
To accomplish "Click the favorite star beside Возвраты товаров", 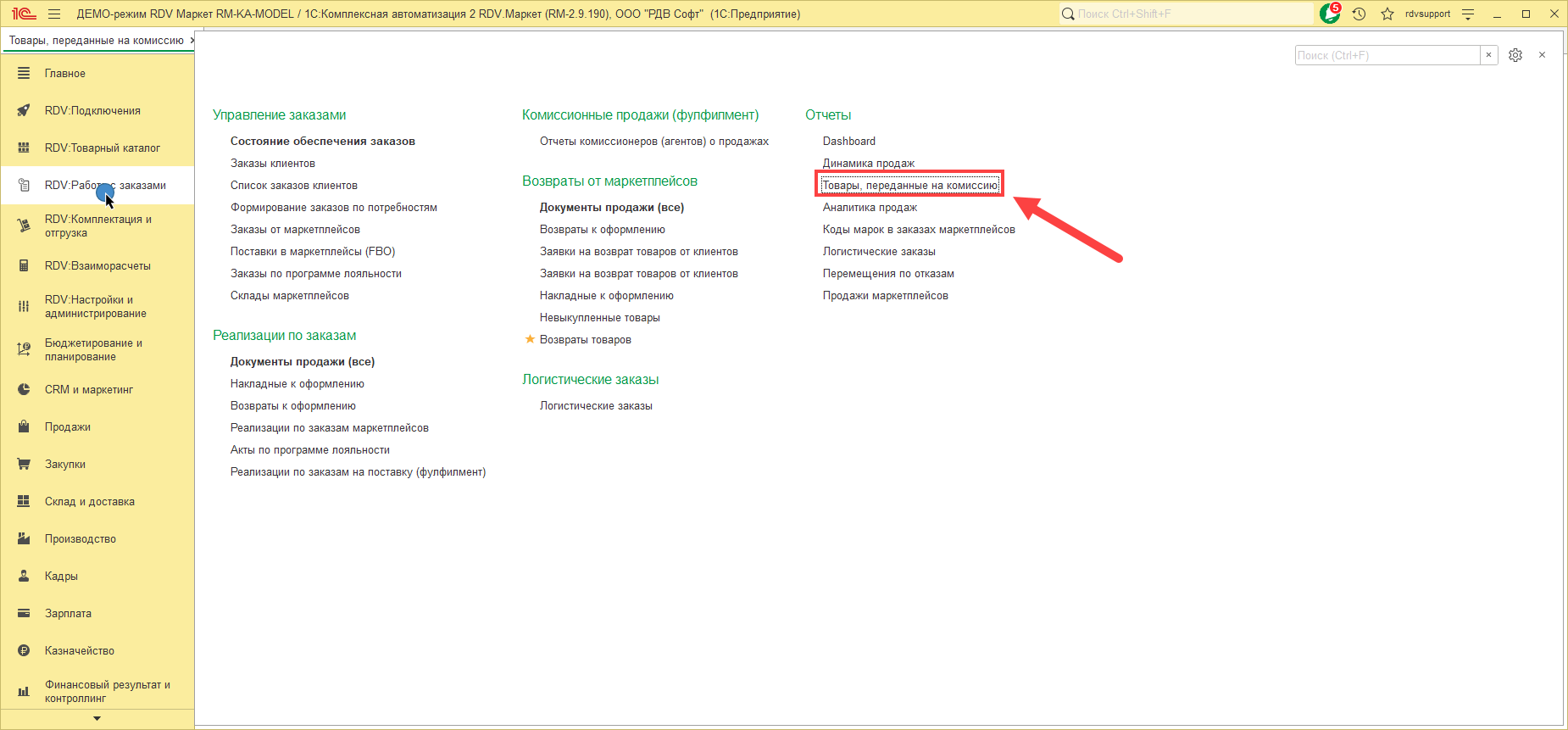I will point(531,339).
